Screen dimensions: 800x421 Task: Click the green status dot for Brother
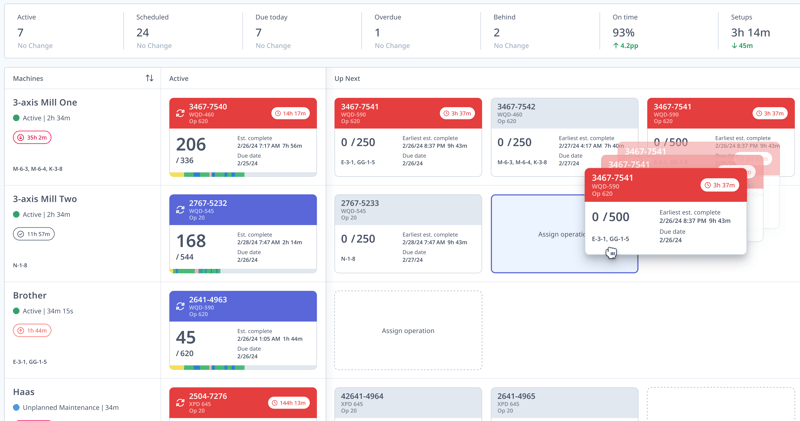pyautogui.click(x=16, y=311)
